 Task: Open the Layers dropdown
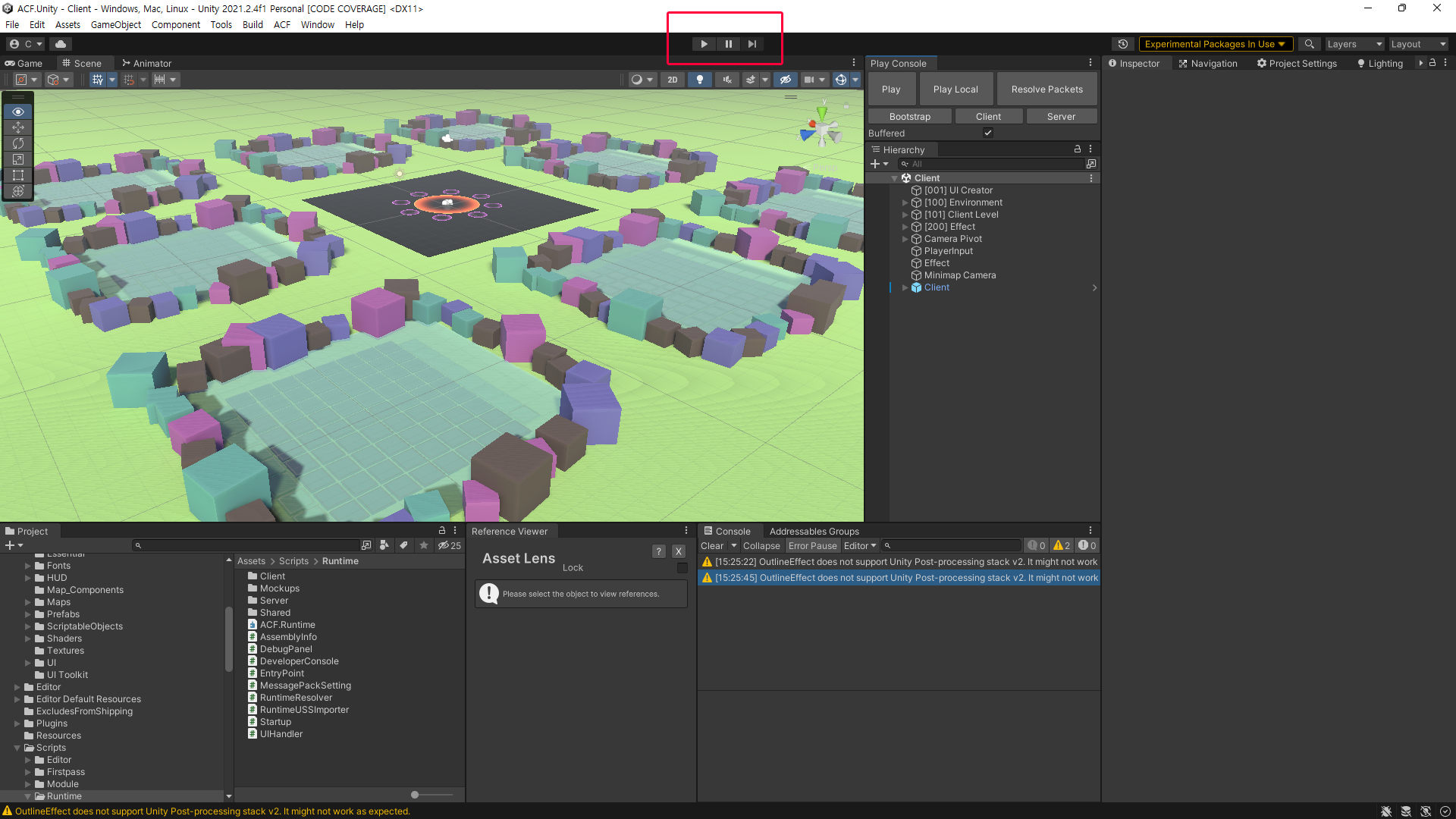coord(1354,44)
